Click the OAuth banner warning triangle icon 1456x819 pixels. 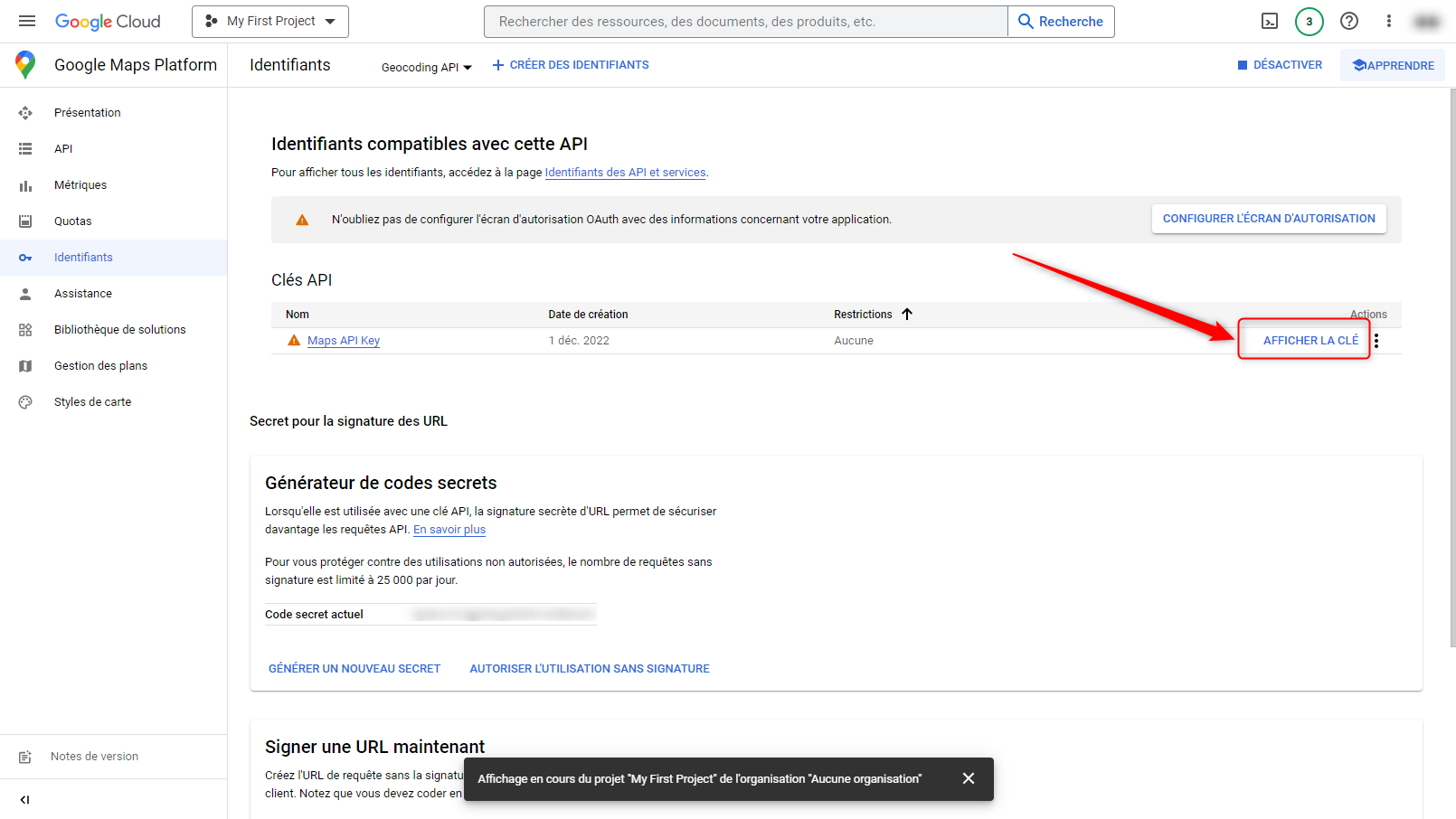(x=302, y=220)
